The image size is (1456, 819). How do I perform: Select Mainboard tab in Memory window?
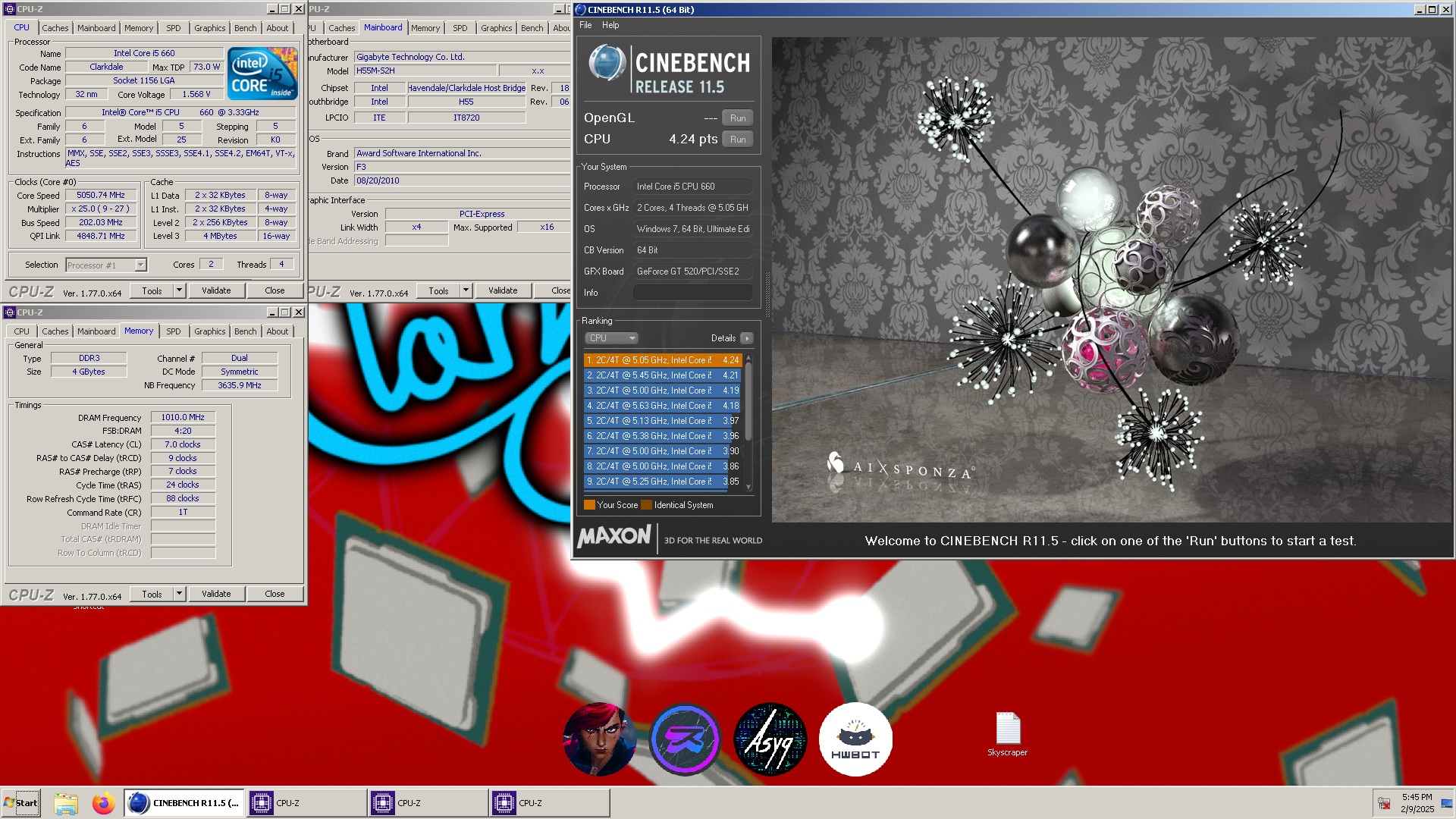click(96, 331)
